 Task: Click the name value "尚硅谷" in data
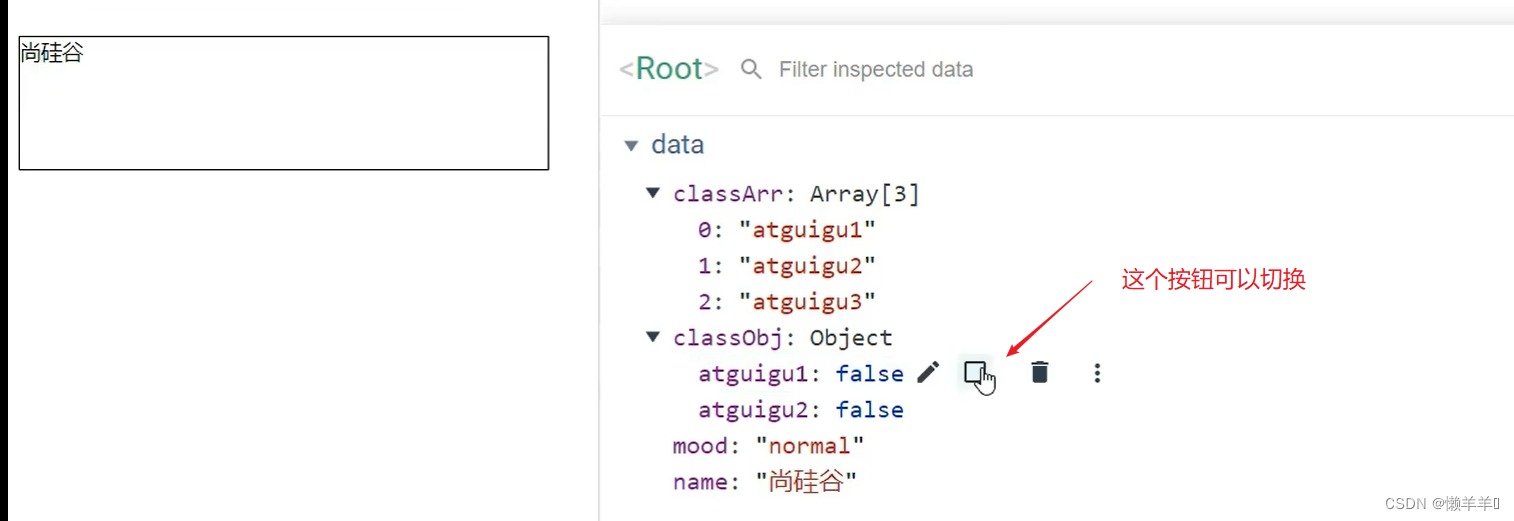[x=806, y=482]
